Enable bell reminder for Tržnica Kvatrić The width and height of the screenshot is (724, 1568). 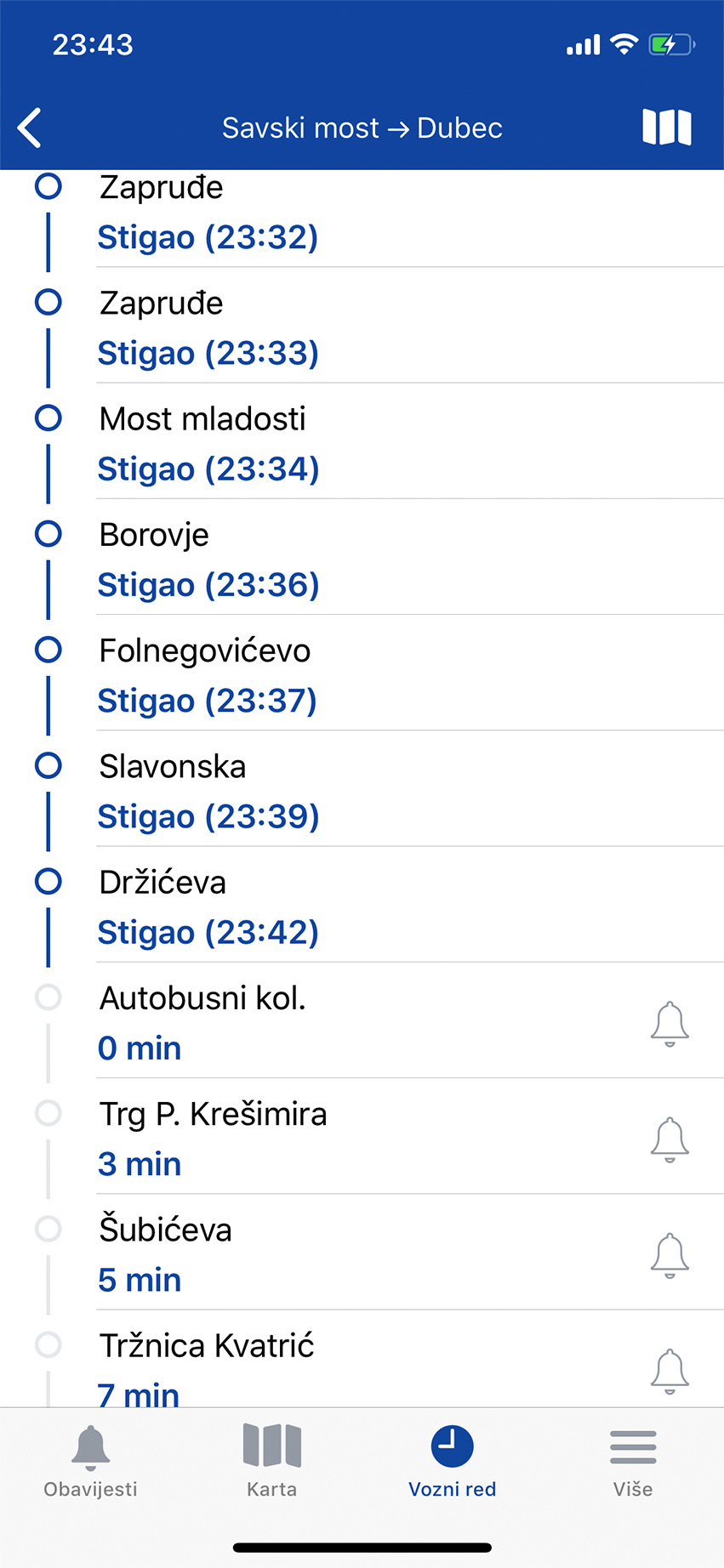click(670, 1370)
